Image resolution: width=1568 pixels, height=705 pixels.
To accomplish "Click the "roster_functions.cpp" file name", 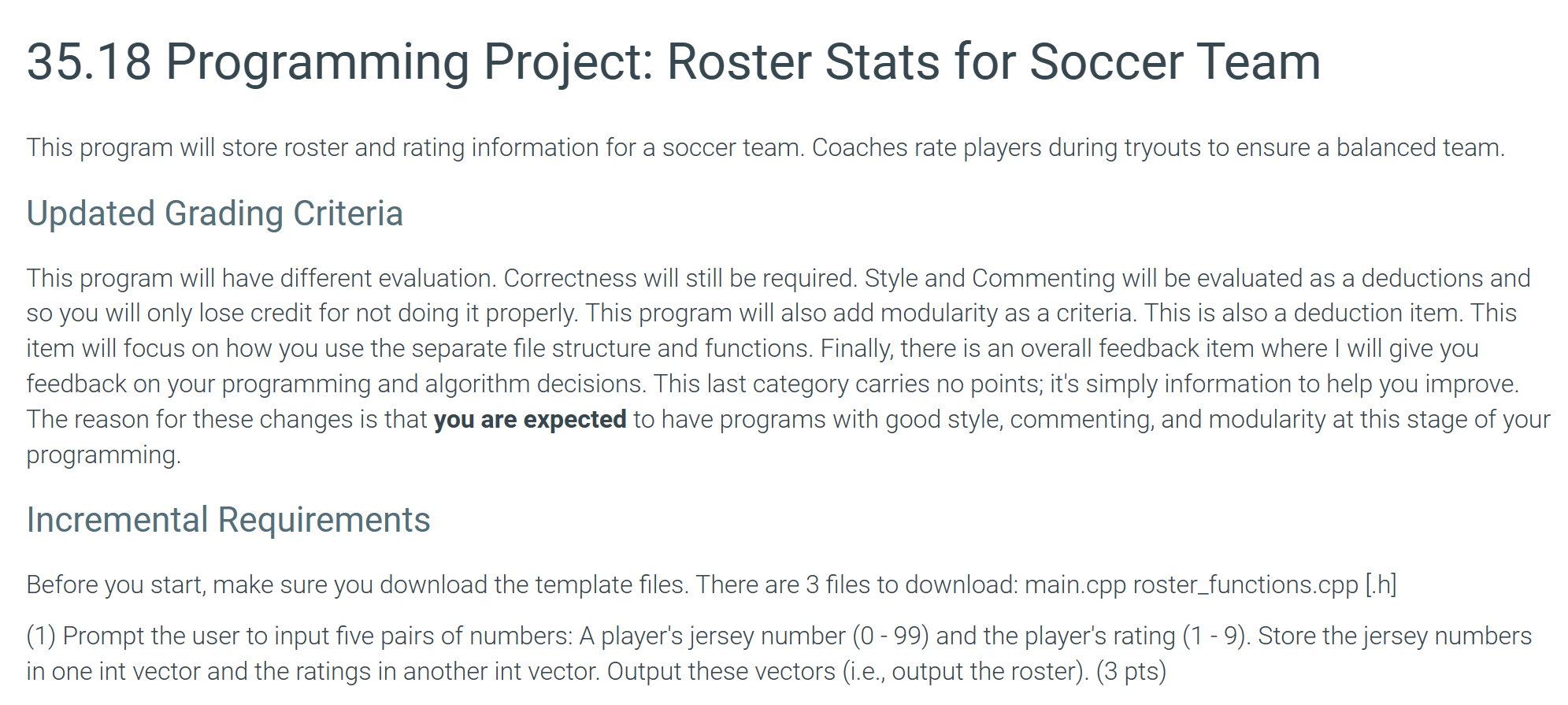I will (x=1246, y=585).
